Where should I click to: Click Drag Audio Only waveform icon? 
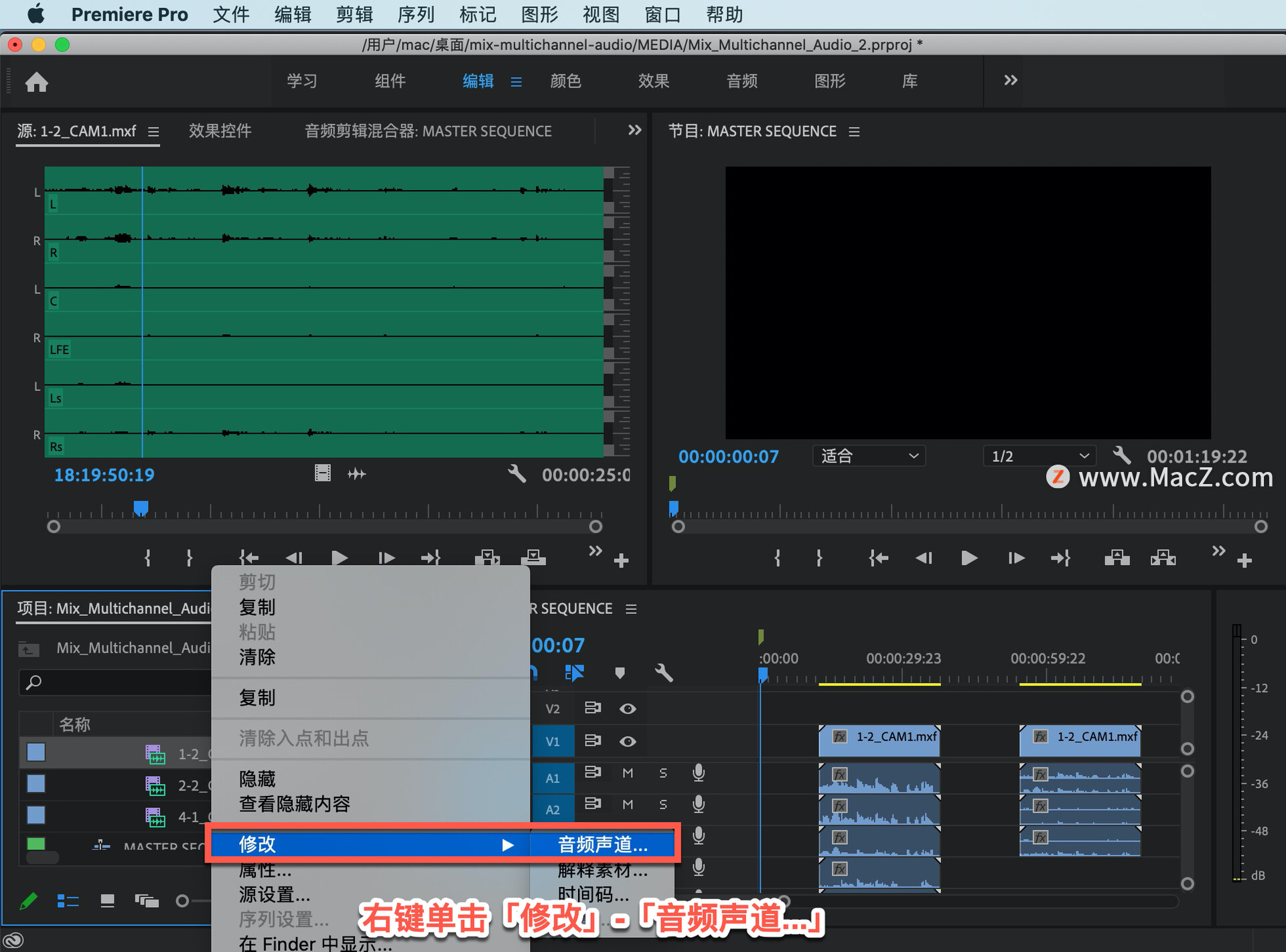357,474
